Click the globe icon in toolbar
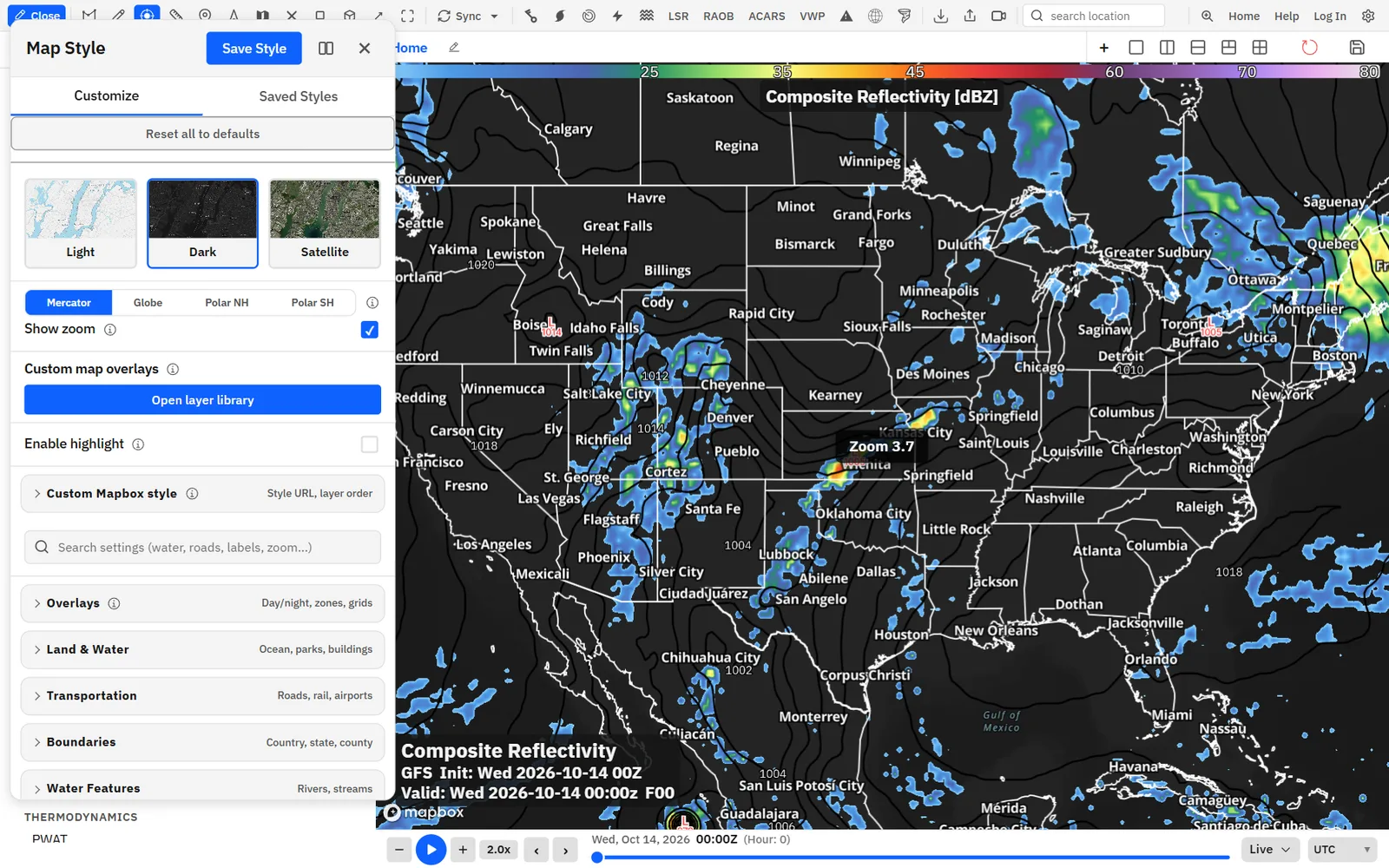The image size is (1389, 868). (875, 16)
